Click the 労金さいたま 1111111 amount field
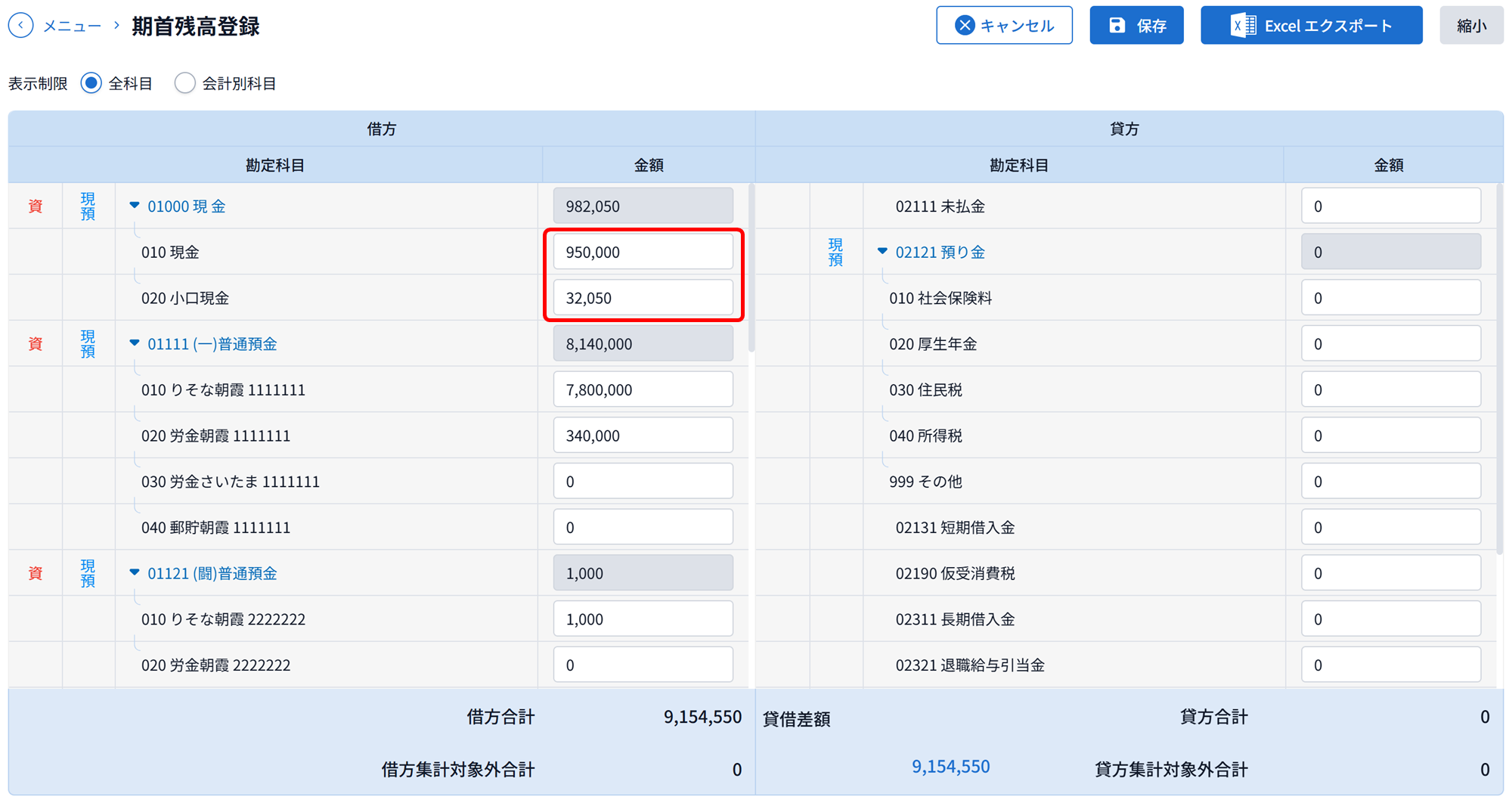1512x803 pixels. pyautogui.click(x=643, y=482)
